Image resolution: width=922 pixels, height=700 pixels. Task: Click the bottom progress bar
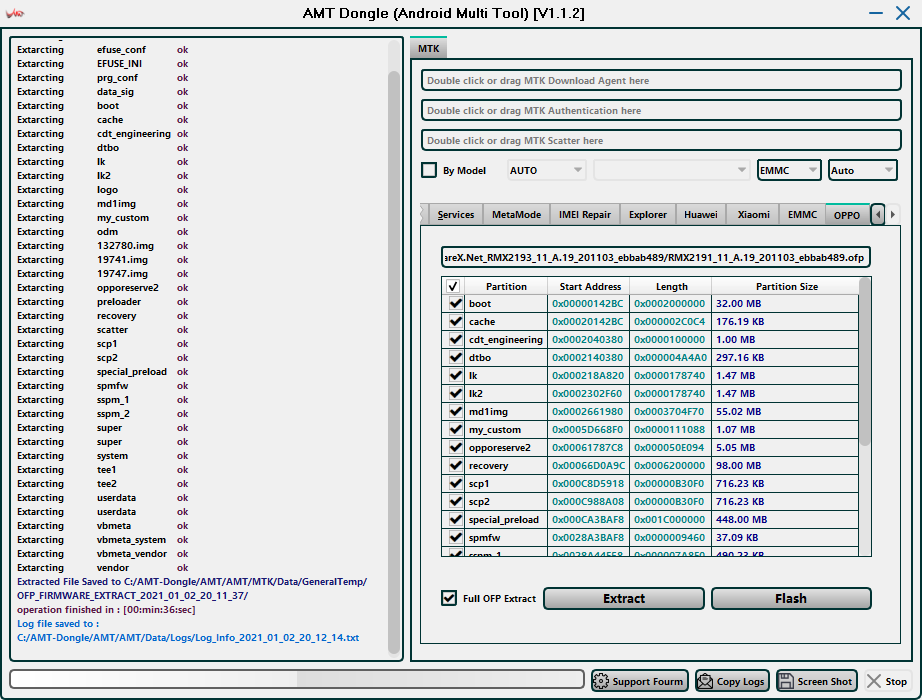tap(297, 679)
